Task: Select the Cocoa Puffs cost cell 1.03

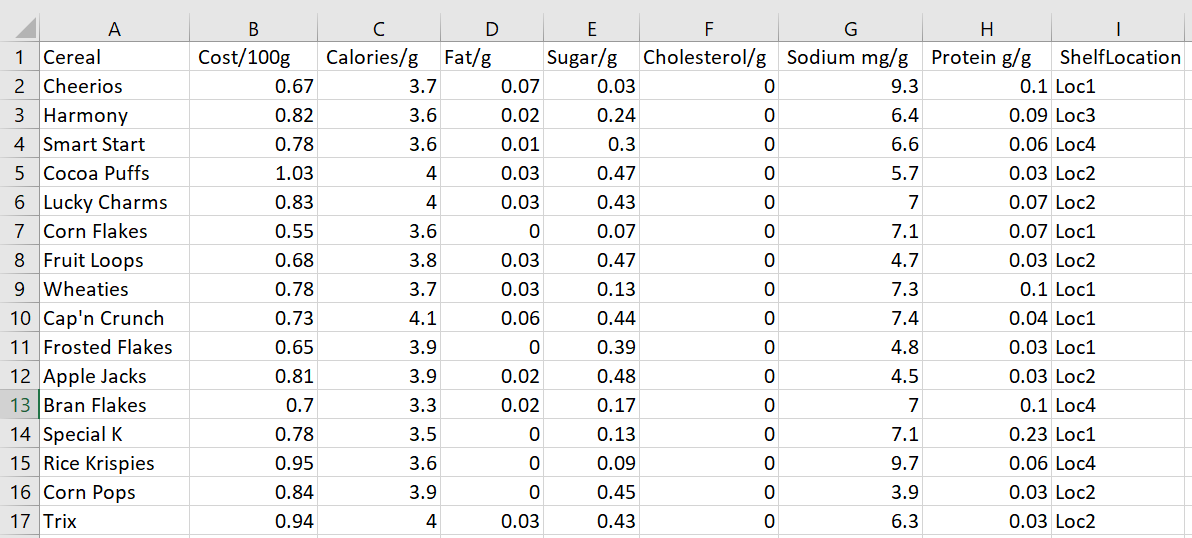Action: pos(254,173)
